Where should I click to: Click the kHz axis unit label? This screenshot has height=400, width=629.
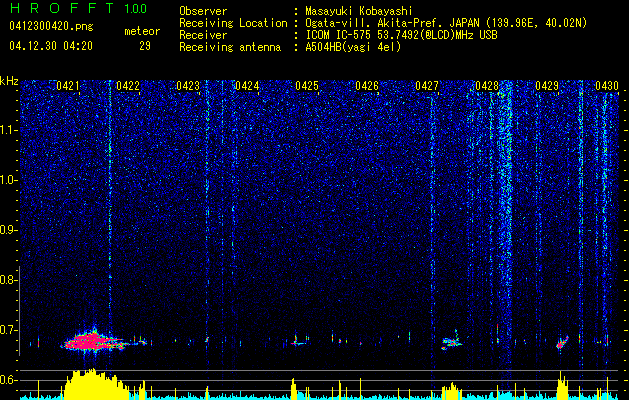(9, 81)
